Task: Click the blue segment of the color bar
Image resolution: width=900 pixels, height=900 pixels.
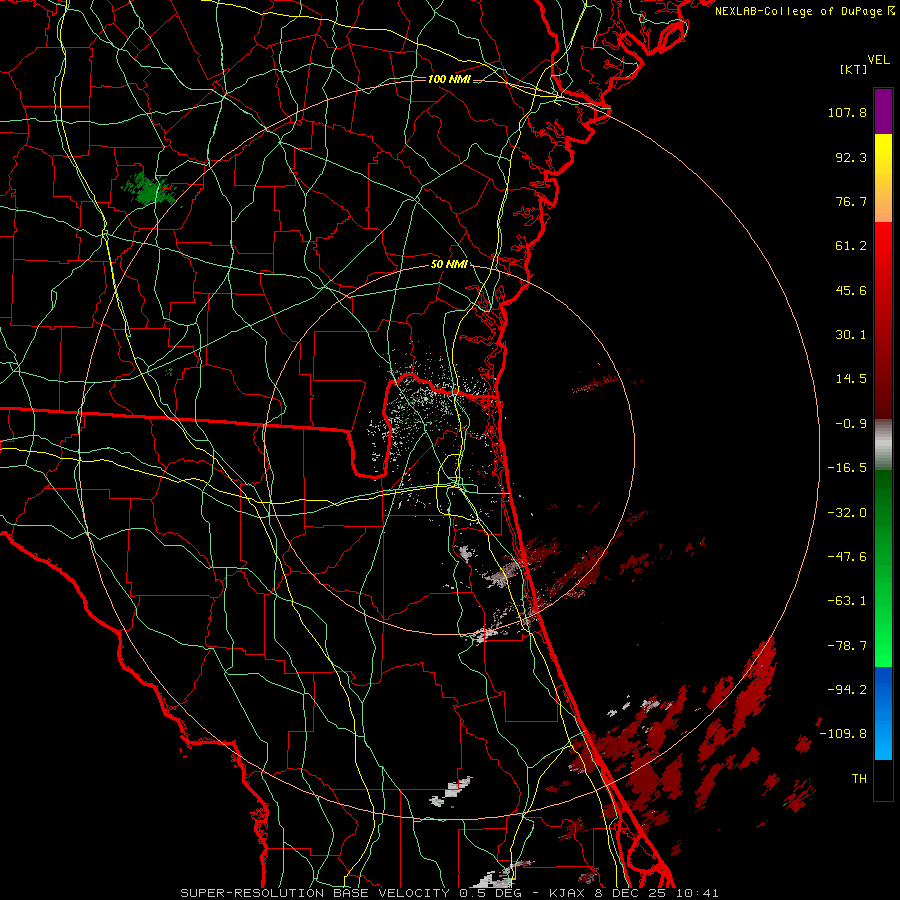Action: 883,713
